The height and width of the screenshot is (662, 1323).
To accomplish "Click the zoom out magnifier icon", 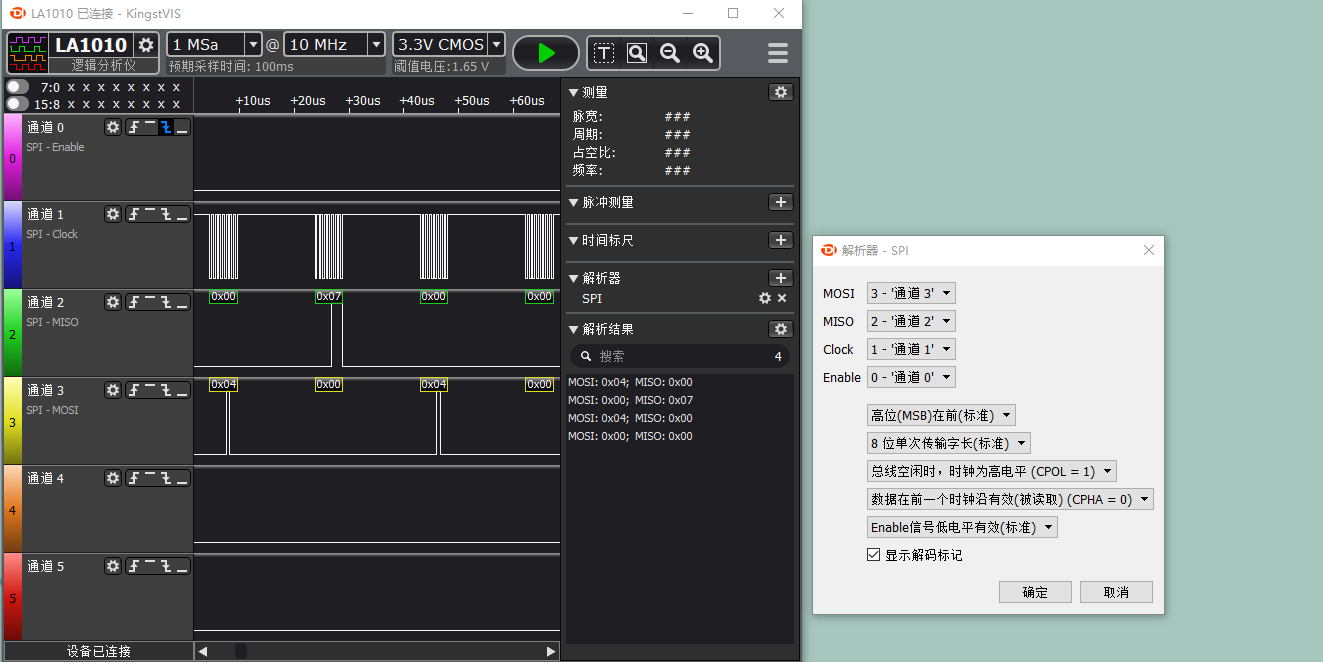I will tap(669, 52).
